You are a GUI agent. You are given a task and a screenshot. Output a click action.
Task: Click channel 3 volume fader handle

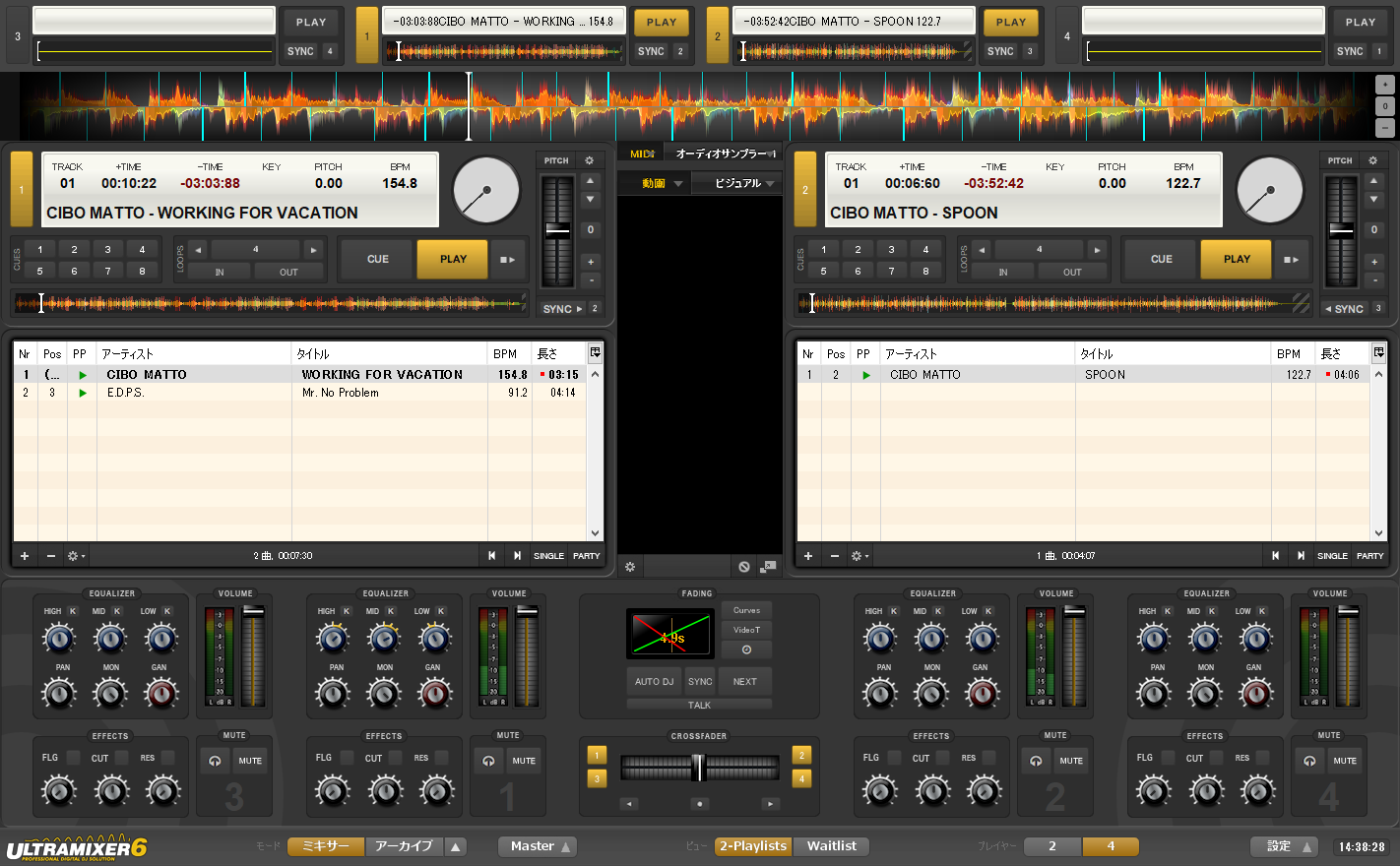click(253, 611)
